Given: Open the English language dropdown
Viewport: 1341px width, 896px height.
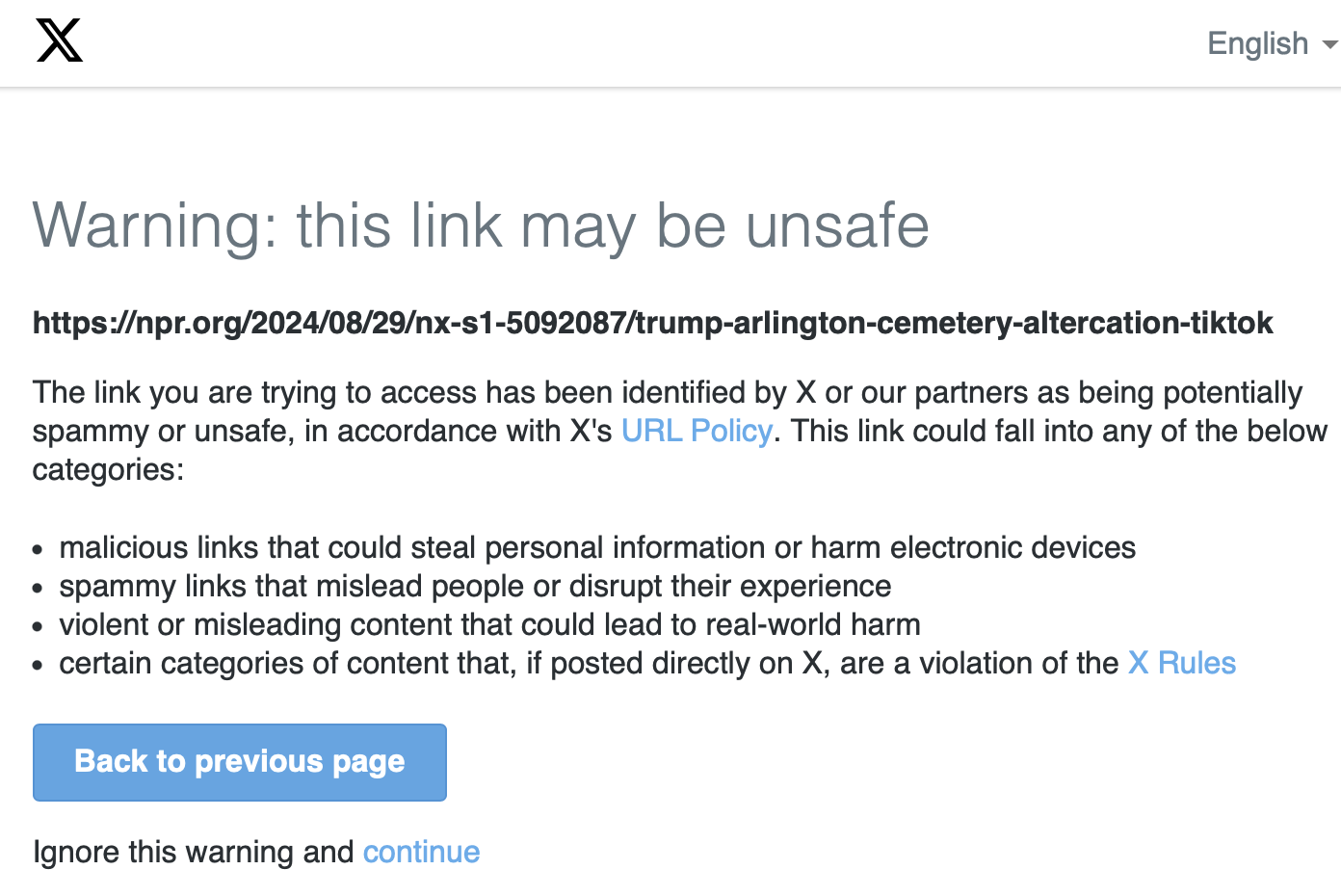Looking at the screenshot, I should point(1257,43).
